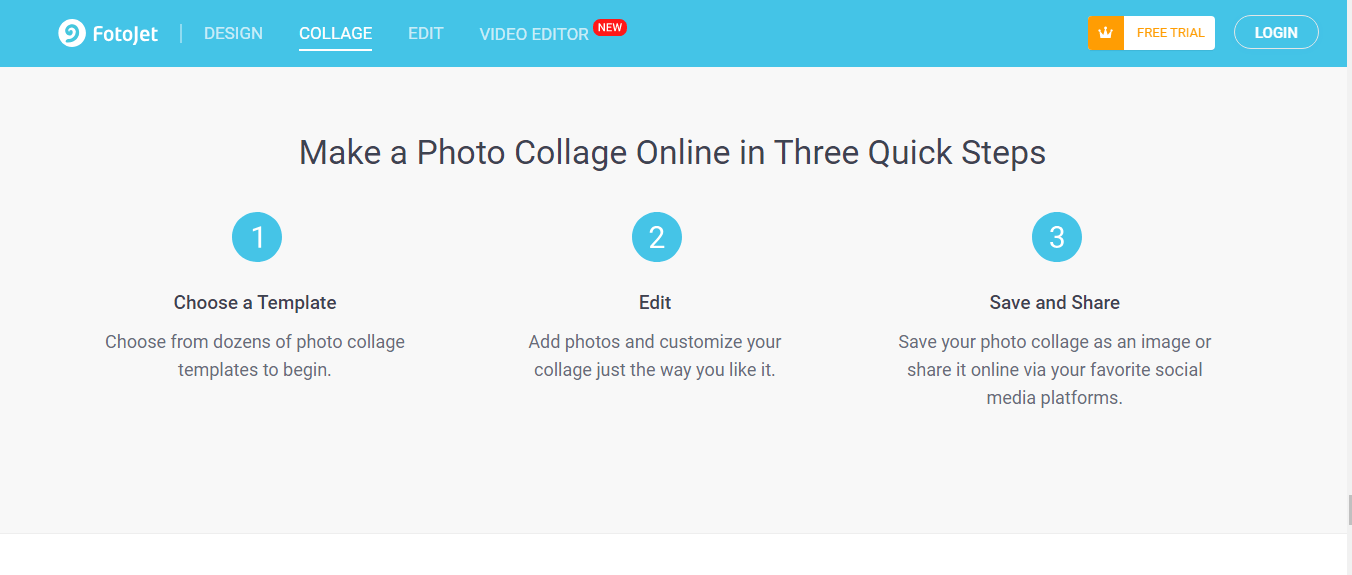
Task: Click the Save and Share heading
Action: pyautogui.click(x=1055, y=302)
